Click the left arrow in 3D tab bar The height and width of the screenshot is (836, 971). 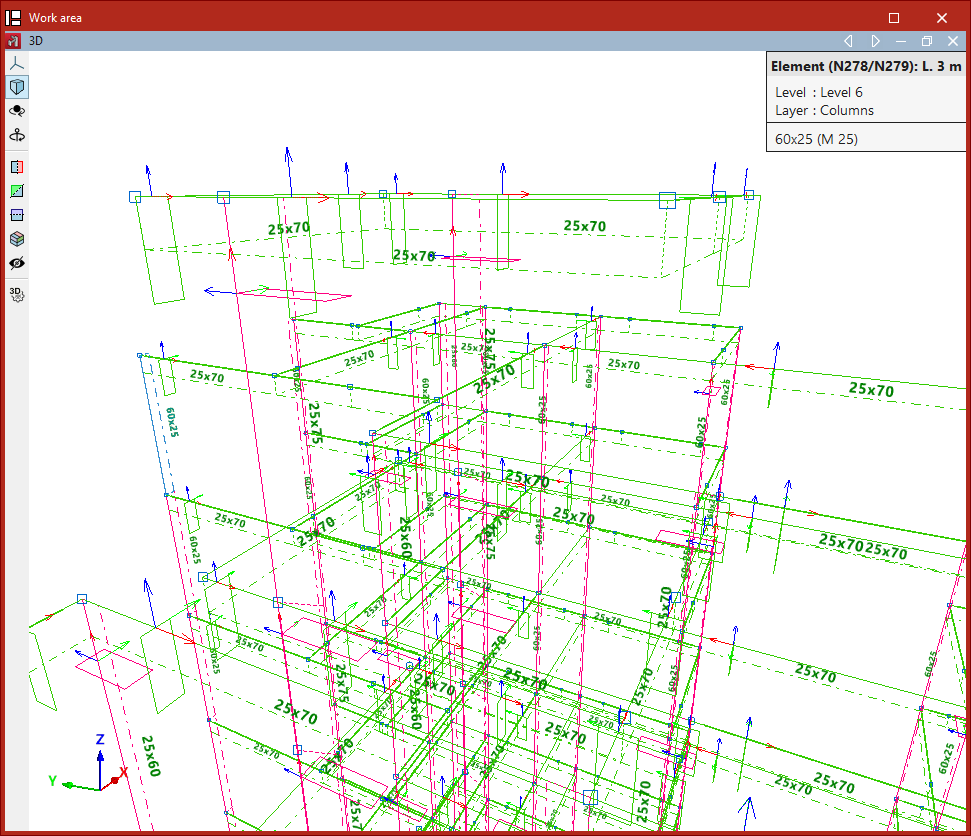point(848,41)
